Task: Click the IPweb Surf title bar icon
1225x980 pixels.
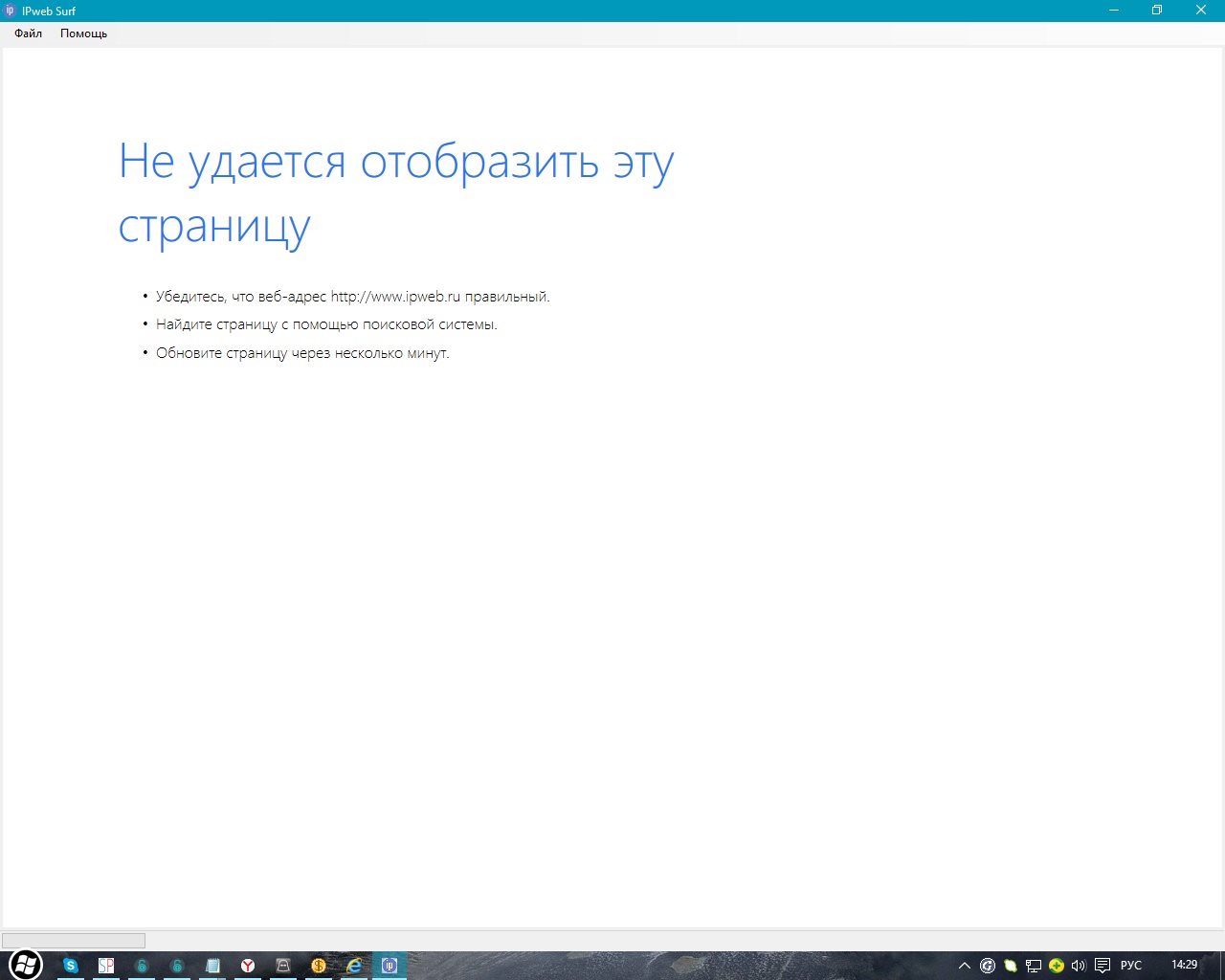Action: [x=11, y=11]
